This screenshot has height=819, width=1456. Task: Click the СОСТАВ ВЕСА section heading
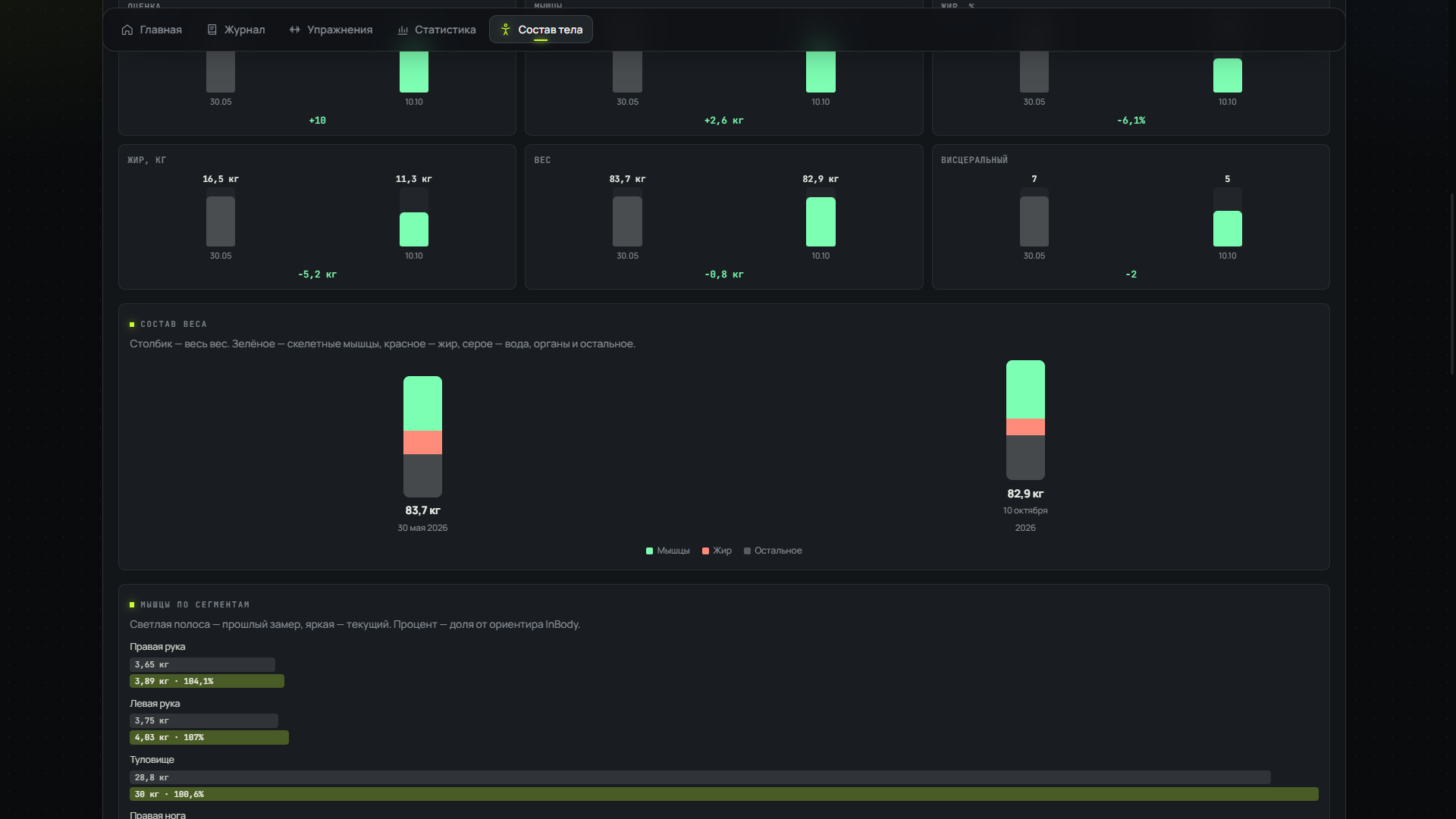pyautogui.click(x=174, y=324)
